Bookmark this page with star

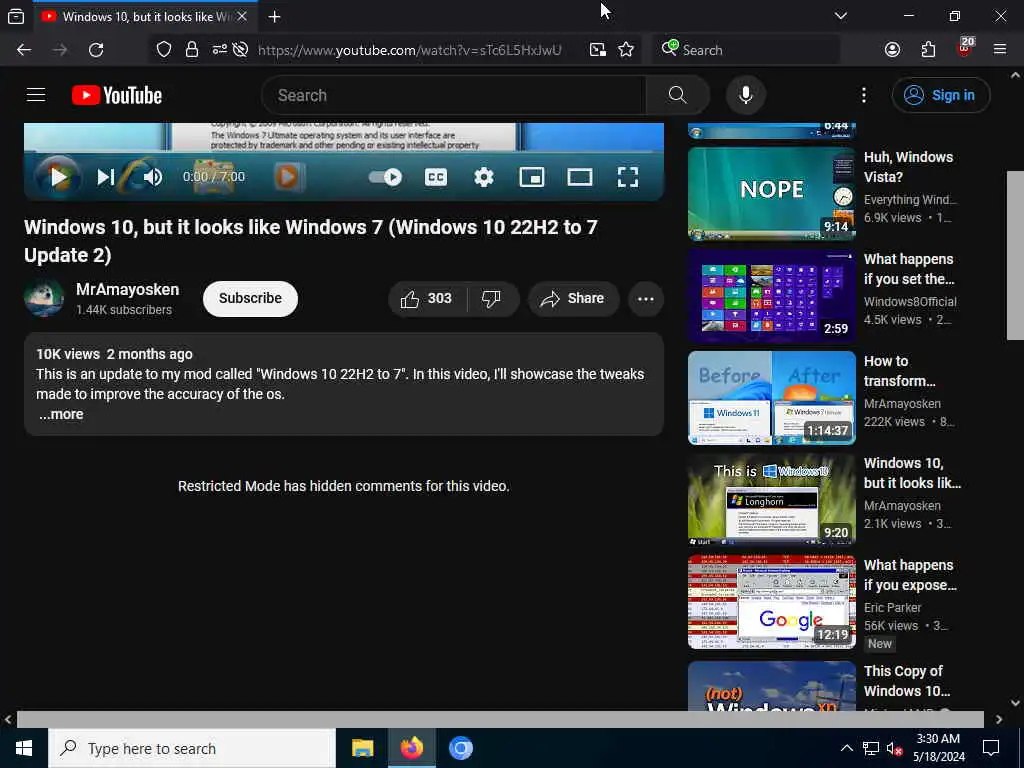pyautogui.click(x=626, y=50)
